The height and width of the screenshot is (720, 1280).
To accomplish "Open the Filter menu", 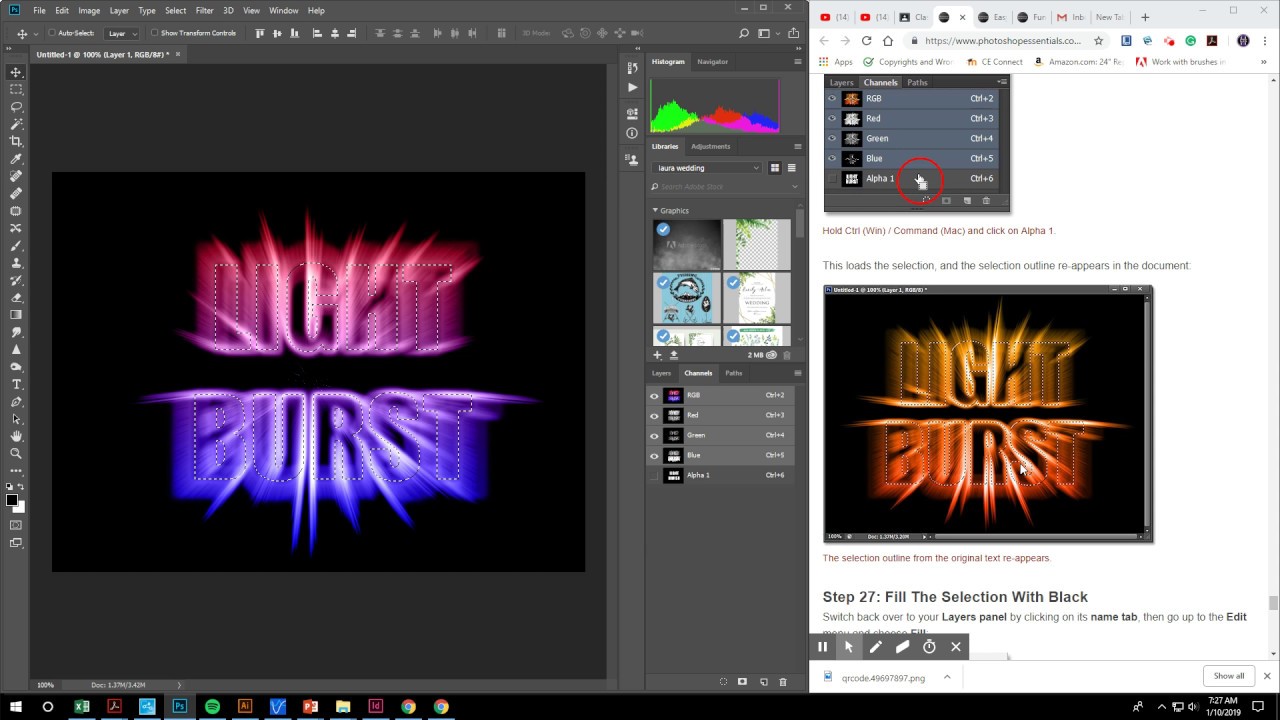I will pos(204,10).
